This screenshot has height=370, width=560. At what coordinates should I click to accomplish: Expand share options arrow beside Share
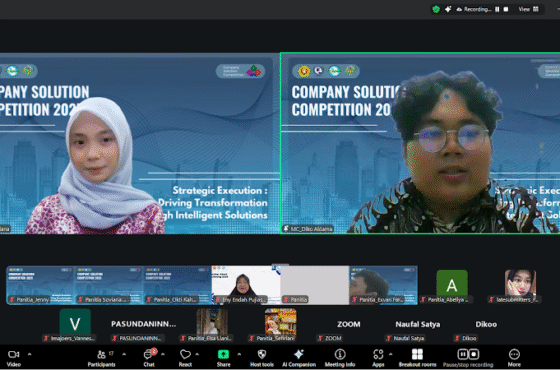(x=239, y=354)
